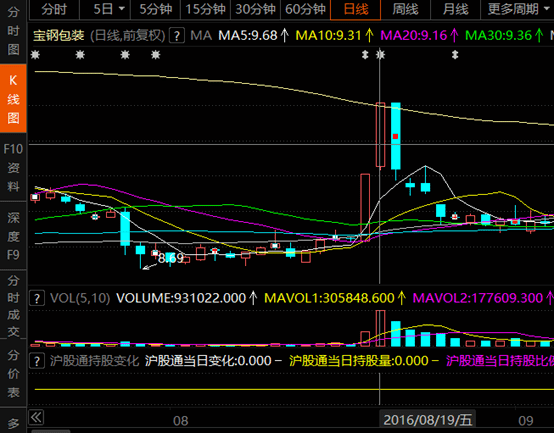The height and width of the screenshot is (433, 554).
Task: Click the 沪股通持股变化 indicator name
Action: click(94, 361)
